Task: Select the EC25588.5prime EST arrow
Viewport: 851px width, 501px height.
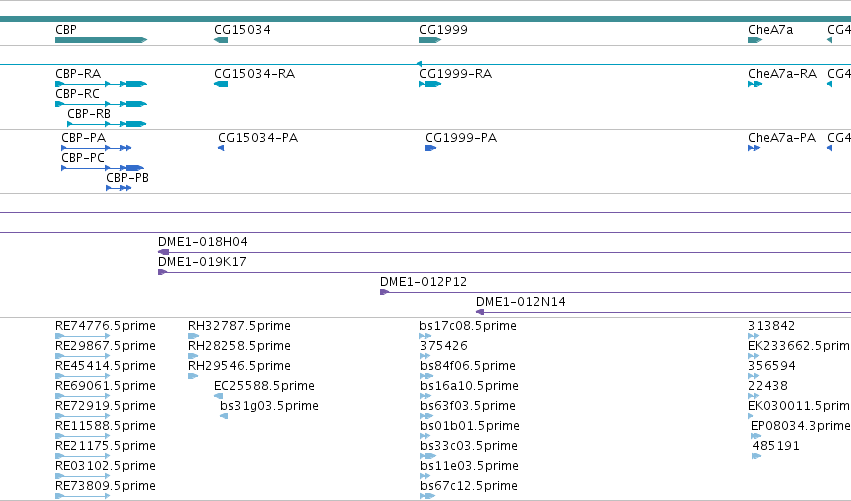Action: pos(219,396)
